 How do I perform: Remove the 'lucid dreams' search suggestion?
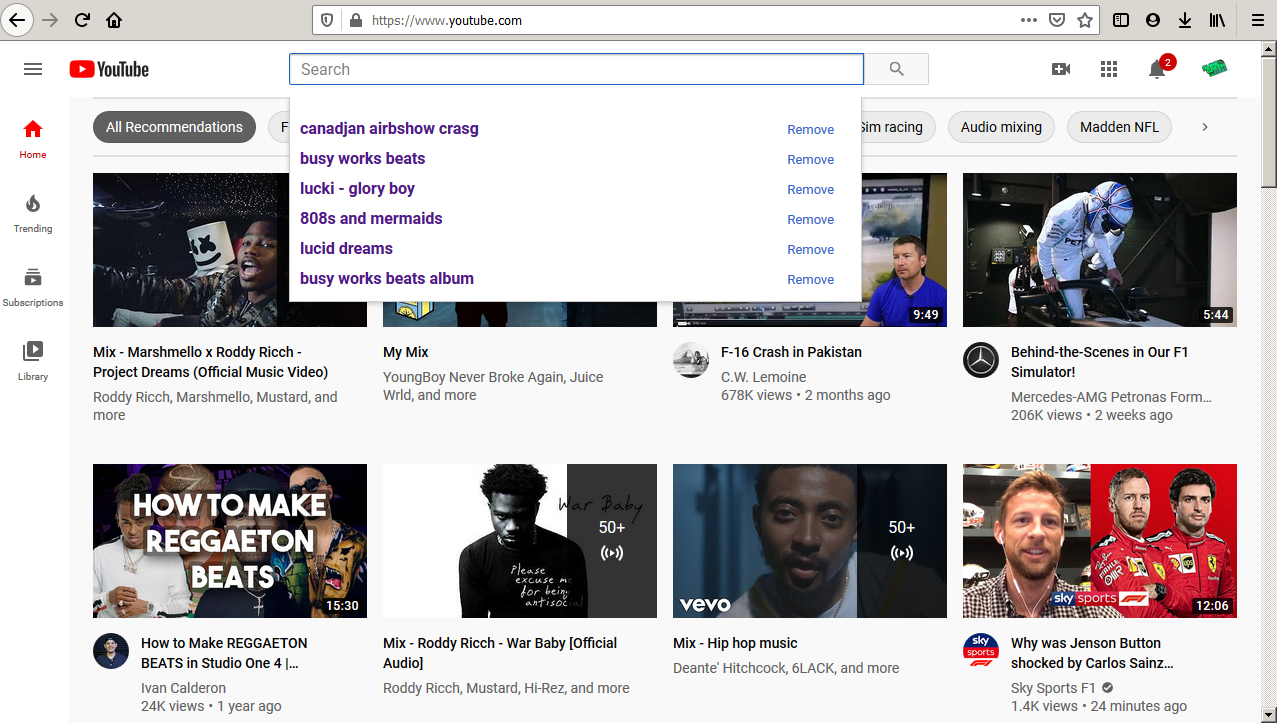(810, 249)
